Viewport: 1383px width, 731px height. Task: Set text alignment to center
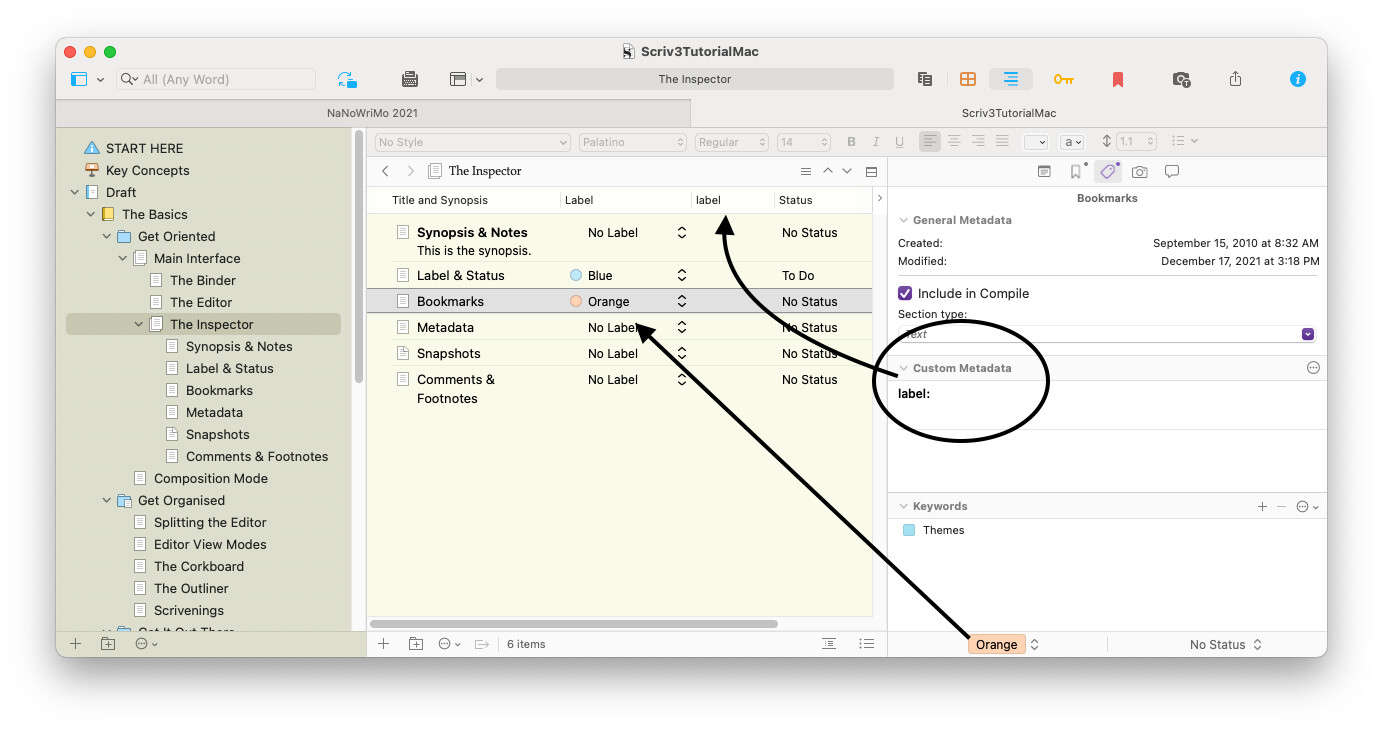tap(954, 142)
